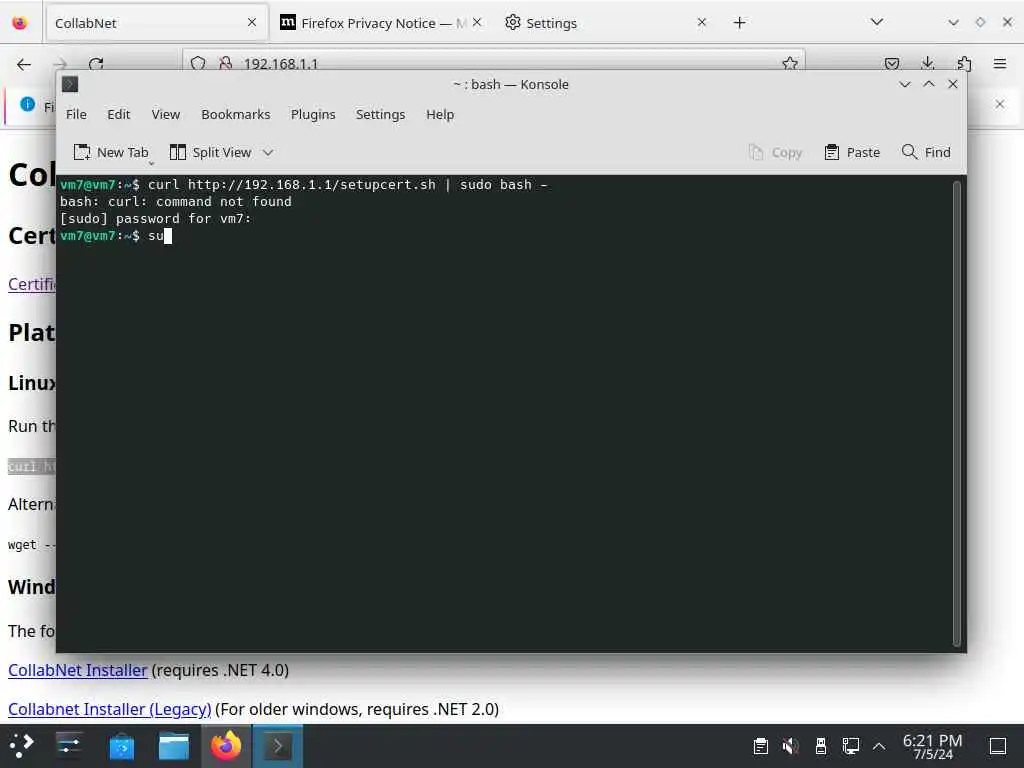The height and width of the screenshot is (768, 1024).
Task: Click in the terminal at the su prompt
Action: (168, 236)
